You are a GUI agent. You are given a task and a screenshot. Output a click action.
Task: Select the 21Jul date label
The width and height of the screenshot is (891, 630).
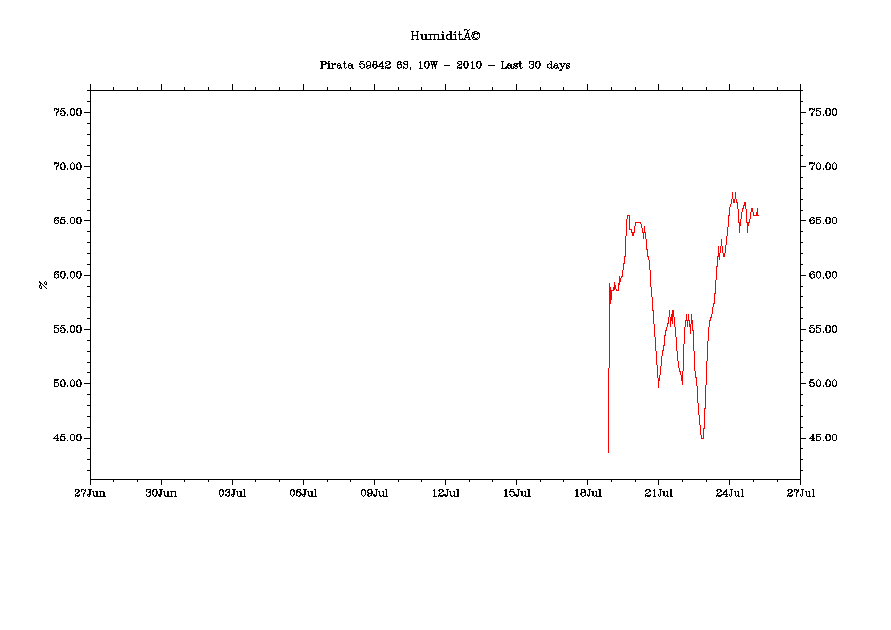click(658, 493)
